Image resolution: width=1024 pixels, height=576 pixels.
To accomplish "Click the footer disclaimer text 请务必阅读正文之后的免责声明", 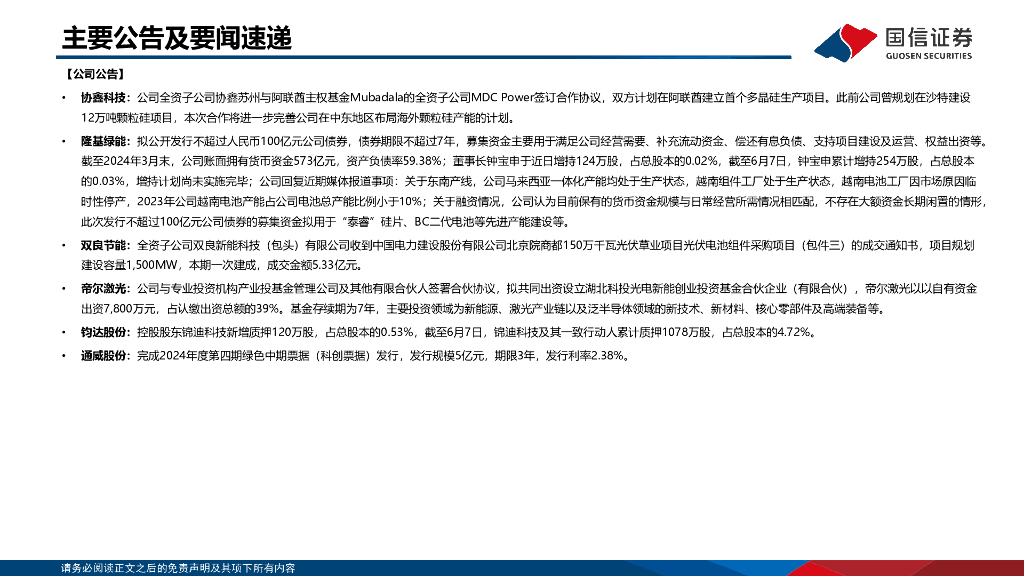I will (178, 568).
